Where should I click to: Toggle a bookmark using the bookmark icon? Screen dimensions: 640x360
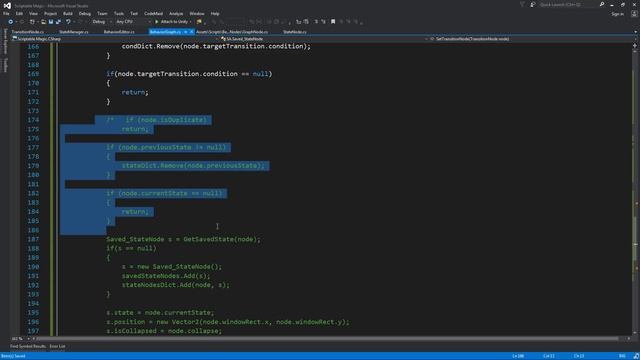tap(333, 22)
